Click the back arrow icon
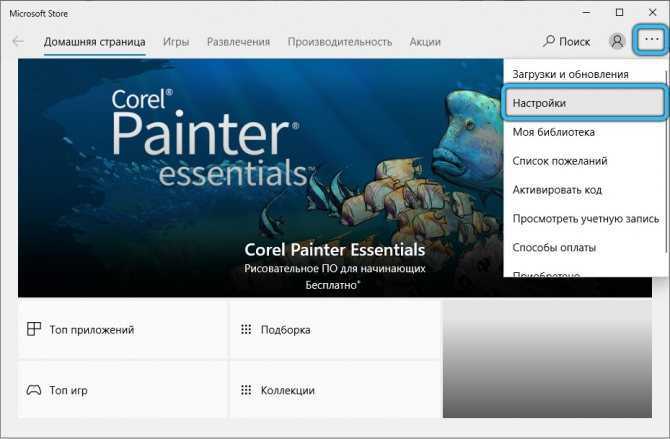The width and height of the screenshot is (670, 439). [x=18, y=41]
